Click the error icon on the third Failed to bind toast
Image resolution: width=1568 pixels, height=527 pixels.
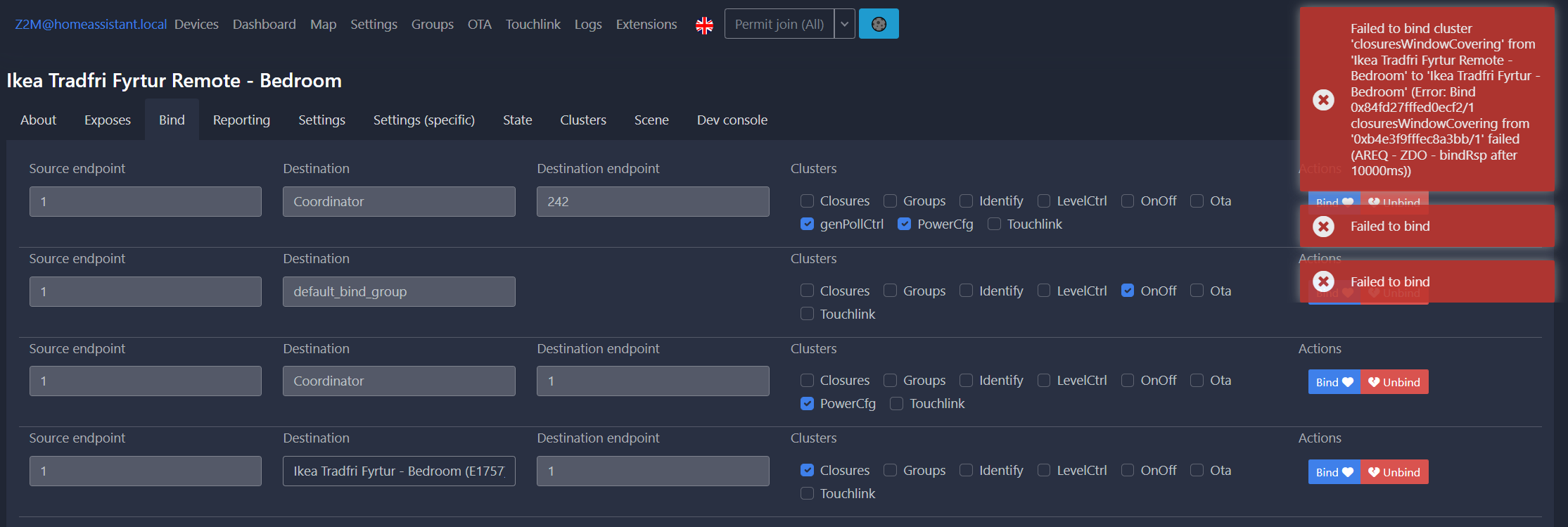(x=1323, y=281)
